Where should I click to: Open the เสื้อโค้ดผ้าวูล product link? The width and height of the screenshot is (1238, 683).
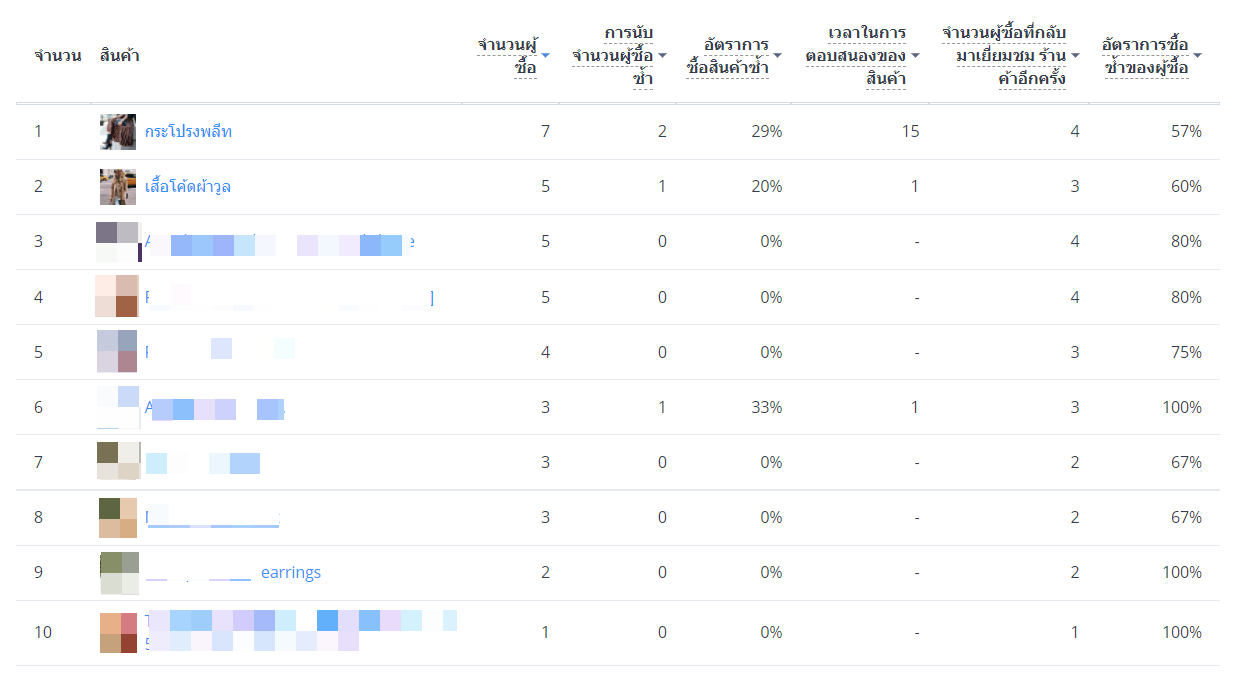188,186
